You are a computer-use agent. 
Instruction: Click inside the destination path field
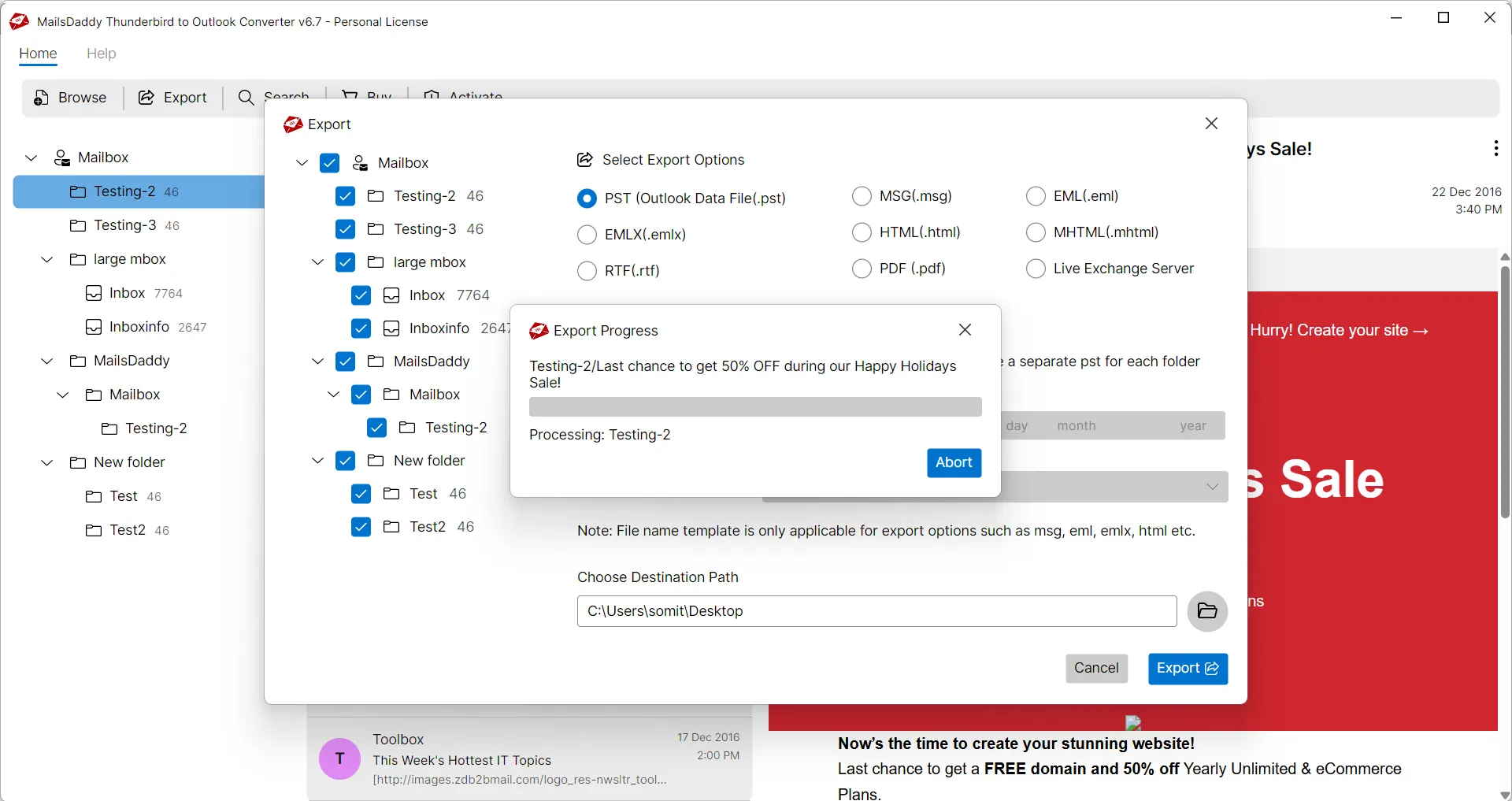click(x=876, y=611)
